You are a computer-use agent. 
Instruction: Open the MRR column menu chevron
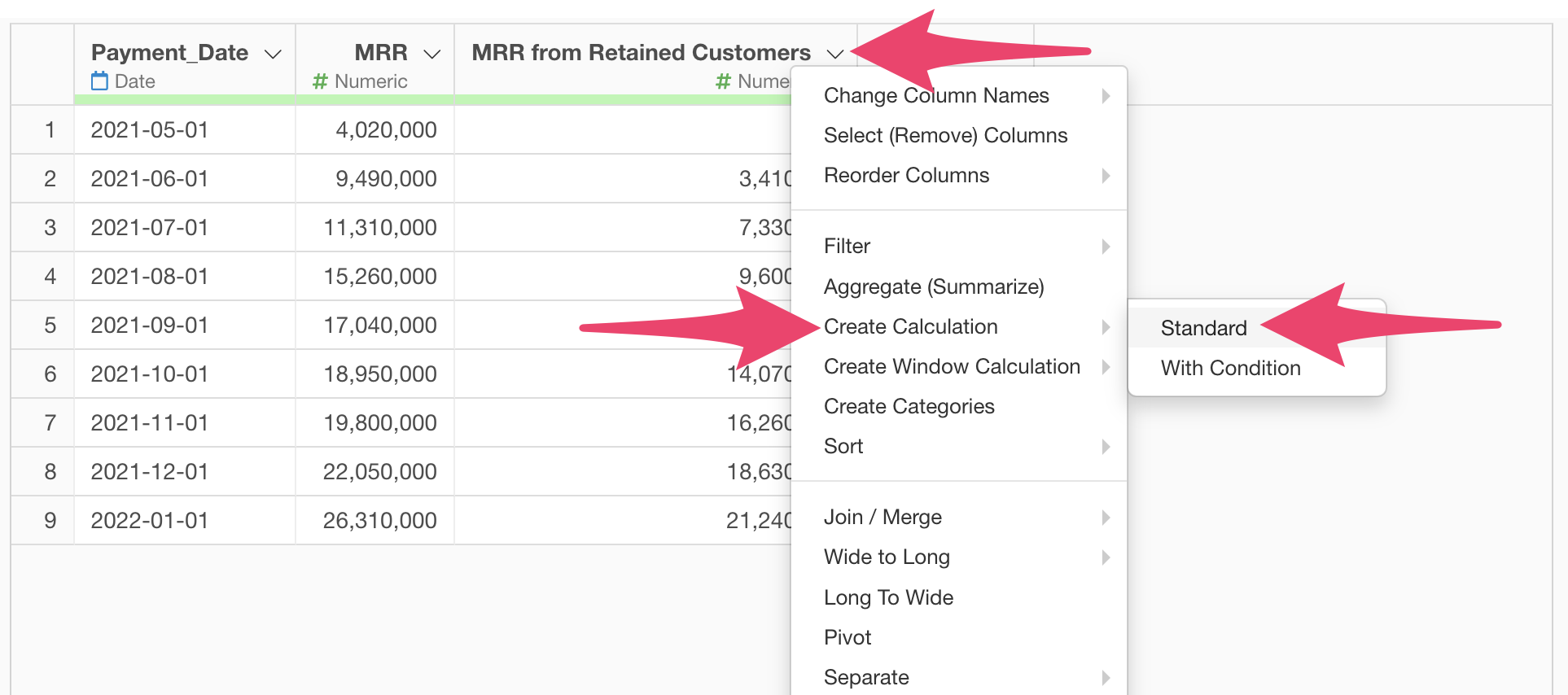coord(432,54)
